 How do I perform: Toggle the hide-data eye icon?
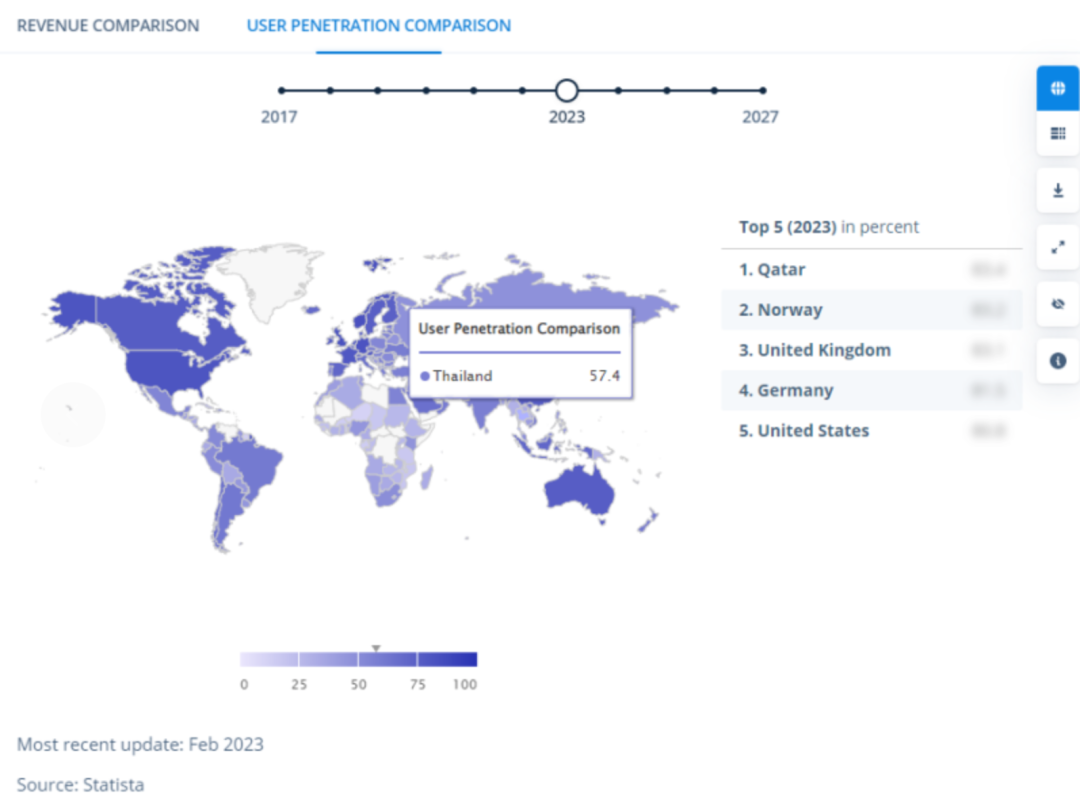tap(1057, 303)
